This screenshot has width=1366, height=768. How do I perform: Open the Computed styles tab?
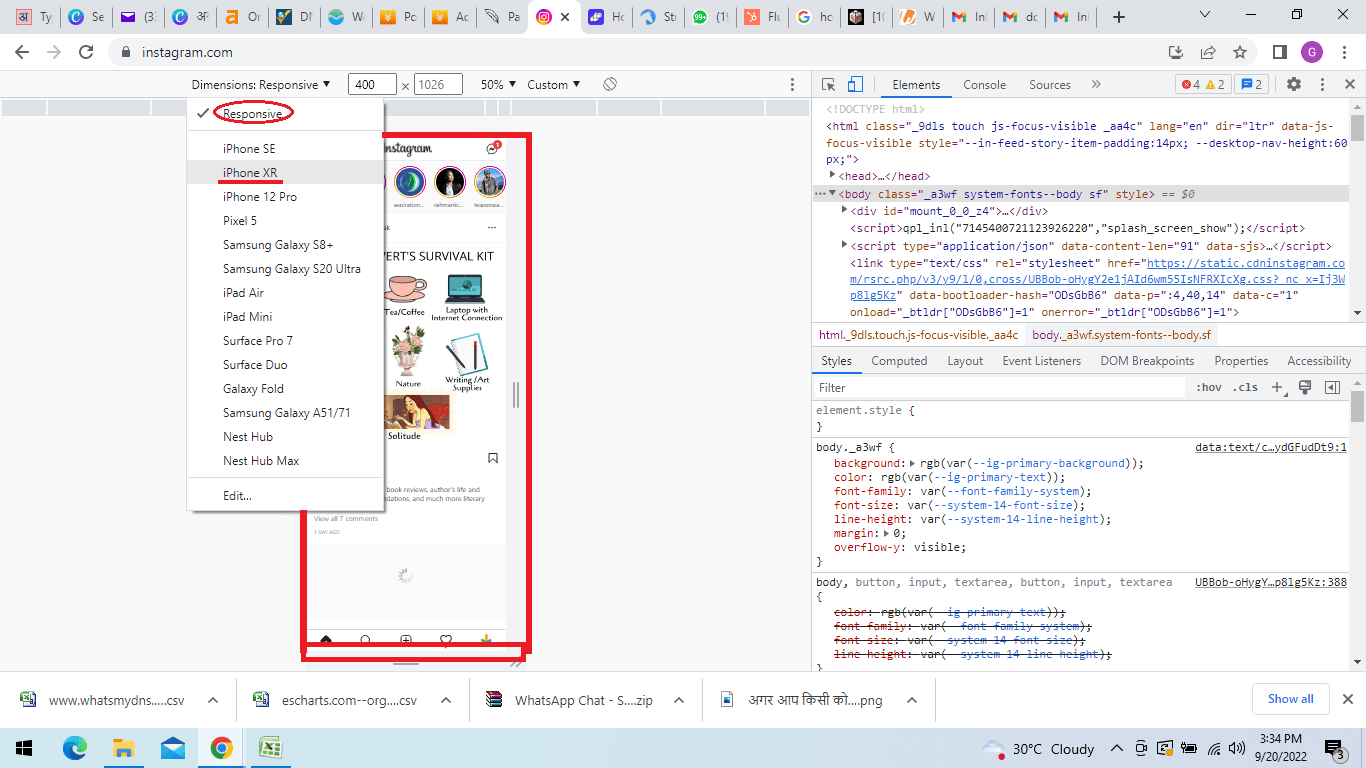(899, 361)
